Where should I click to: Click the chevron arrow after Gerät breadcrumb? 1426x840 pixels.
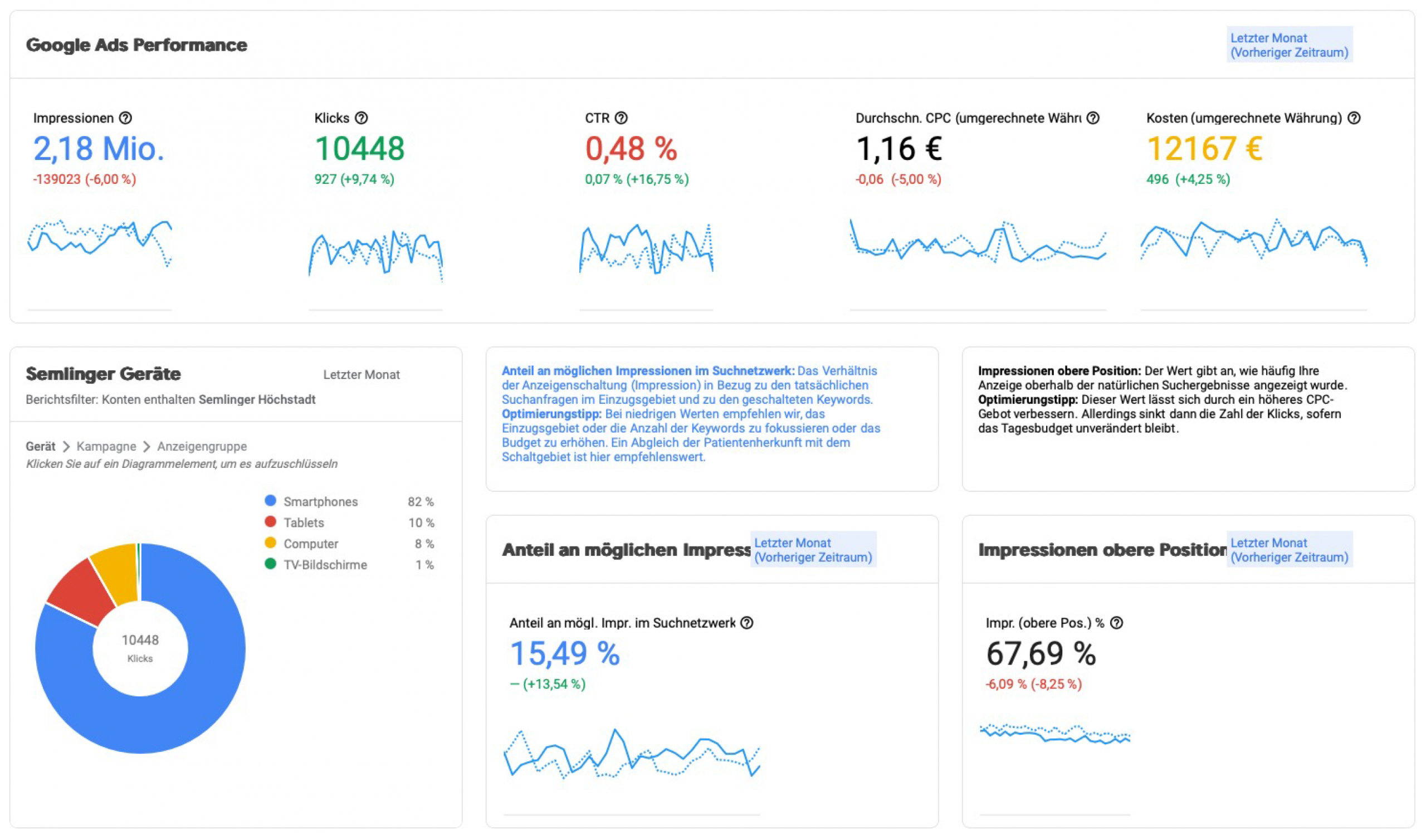tap(66, 447)
